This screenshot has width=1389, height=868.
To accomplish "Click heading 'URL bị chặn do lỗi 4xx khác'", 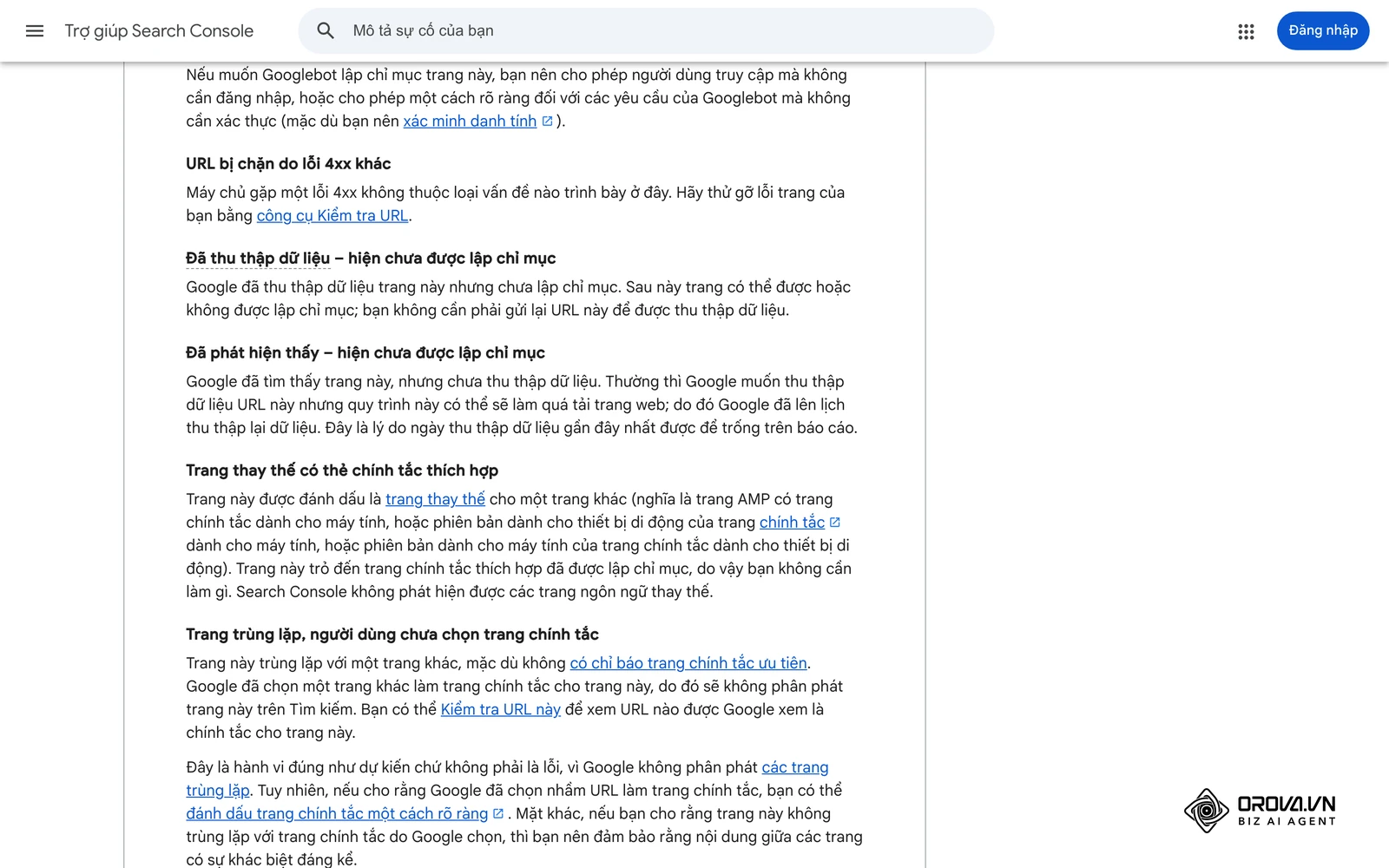I will coord(288,164).
